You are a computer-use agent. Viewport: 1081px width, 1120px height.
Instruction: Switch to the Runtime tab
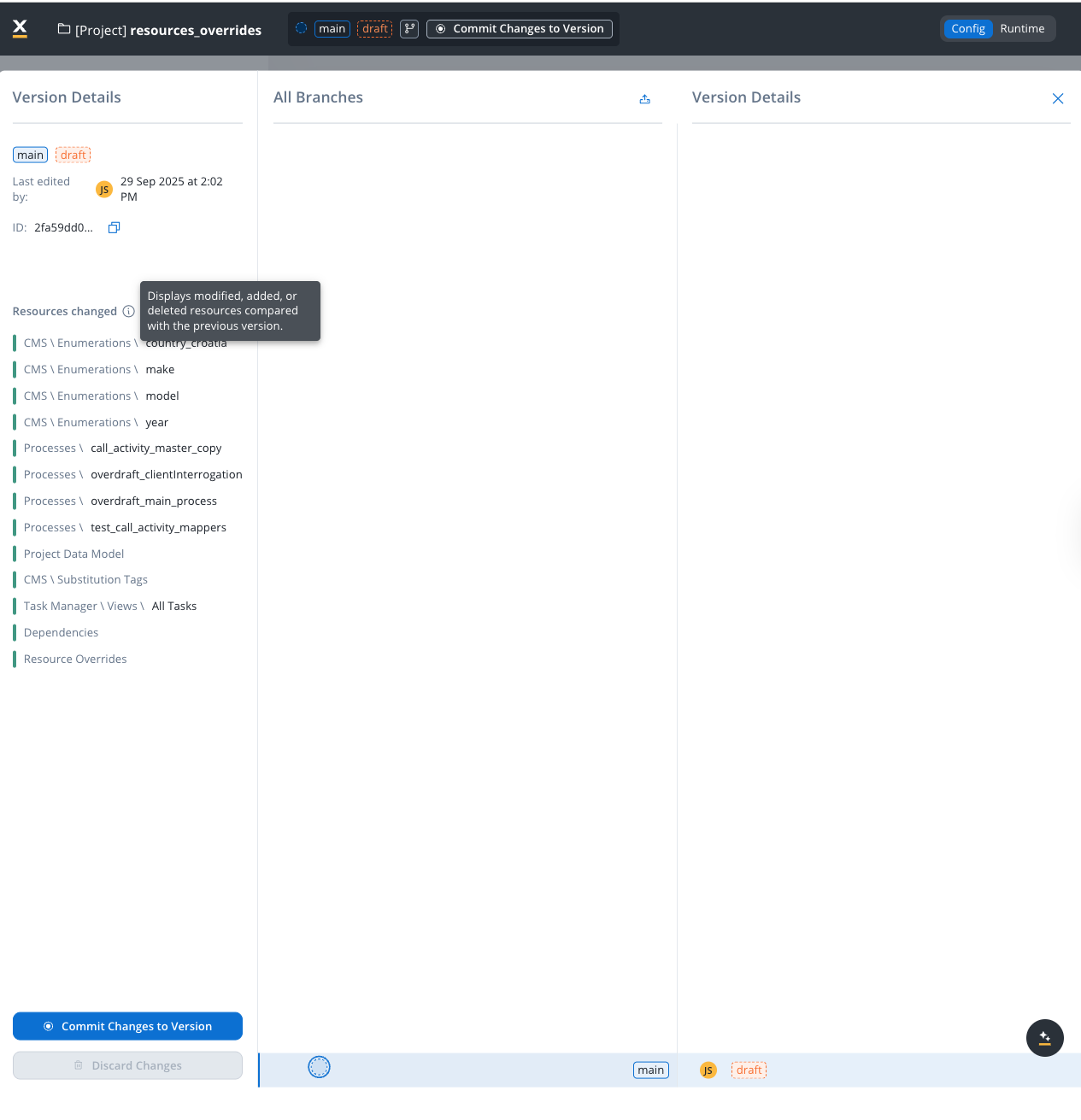click(x=1022, y=28)
